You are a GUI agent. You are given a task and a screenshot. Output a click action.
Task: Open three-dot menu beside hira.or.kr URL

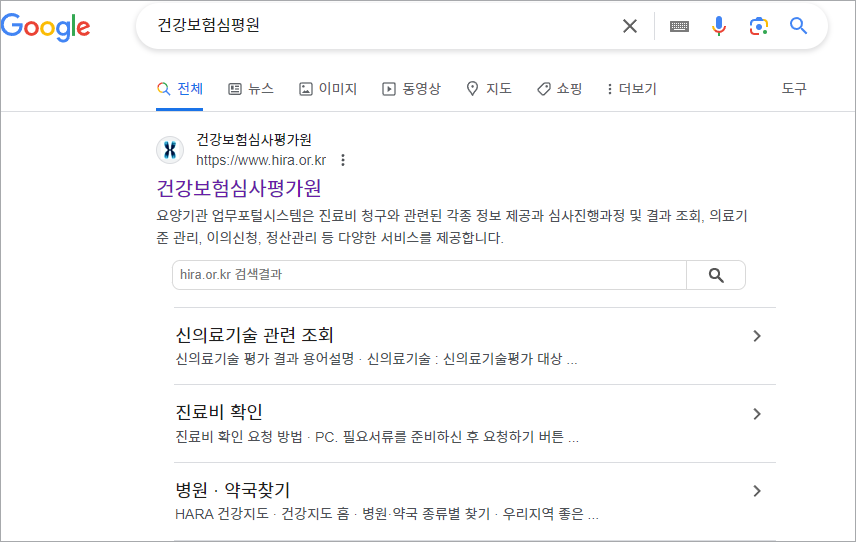pos(343,160)
